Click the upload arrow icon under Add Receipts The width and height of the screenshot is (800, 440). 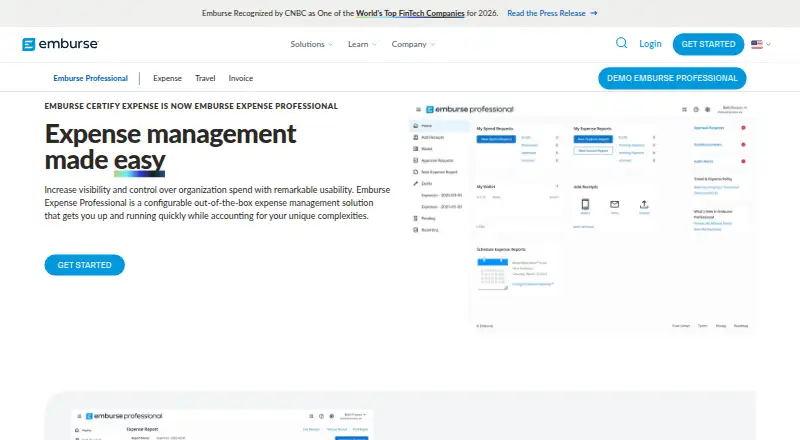tap(644, 204)
